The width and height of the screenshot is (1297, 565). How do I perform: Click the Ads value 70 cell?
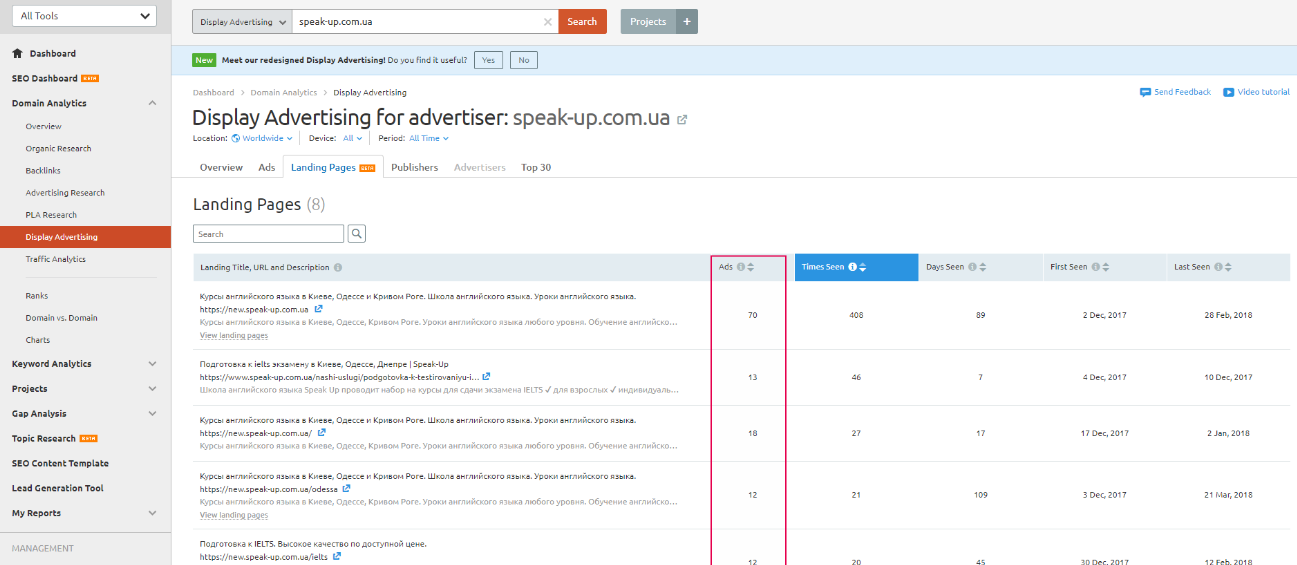pyautogui.click(x=752, y=315)
